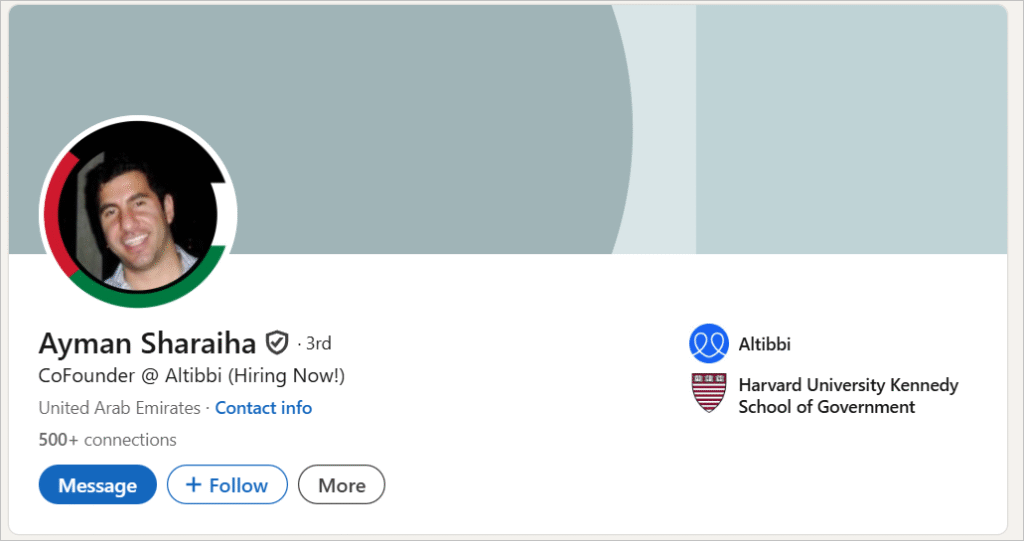The image size is (1024, 541).
Task: Click the plus icon on Follow button
Action: click(194, 485)
